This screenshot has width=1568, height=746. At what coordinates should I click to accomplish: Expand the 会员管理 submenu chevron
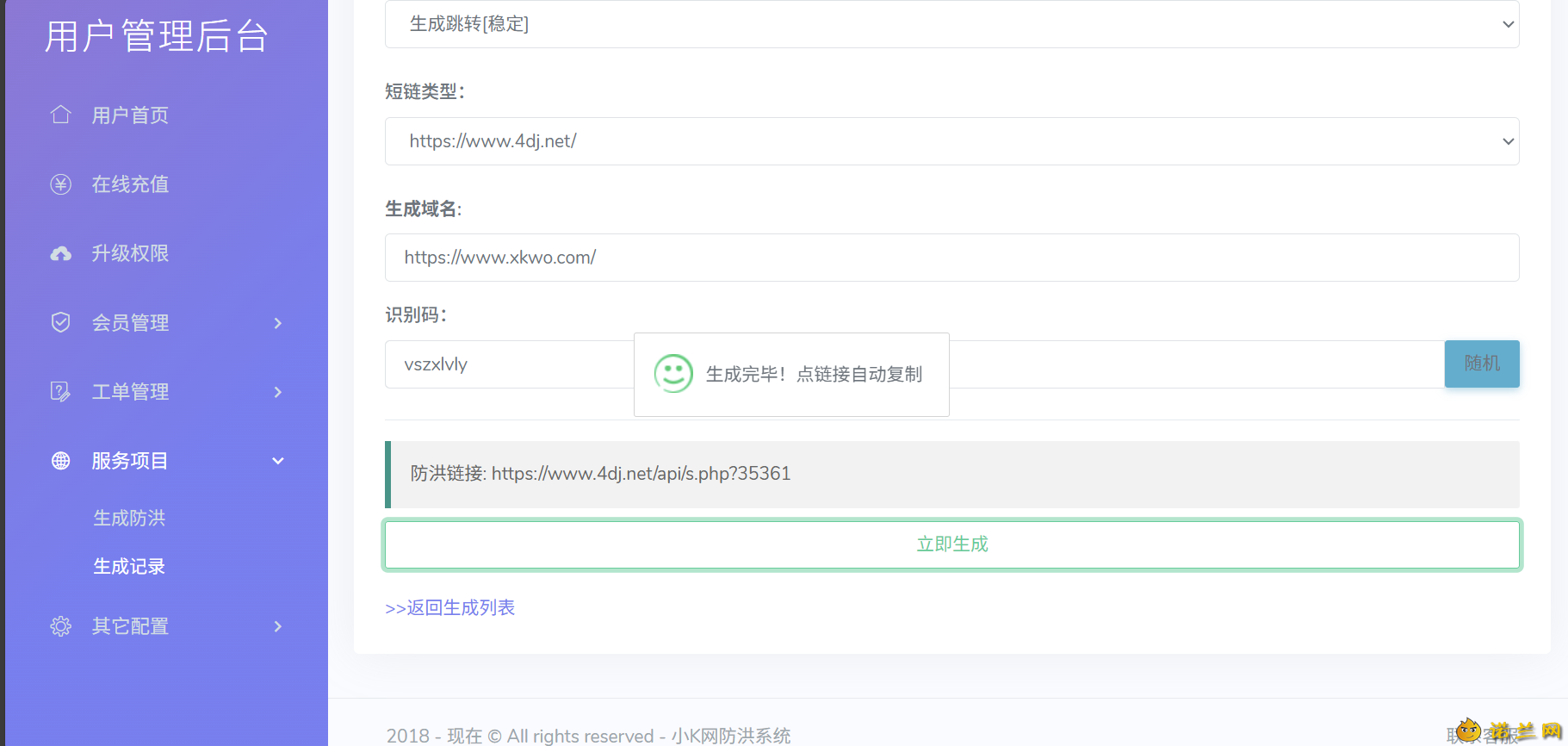[277, 323]
